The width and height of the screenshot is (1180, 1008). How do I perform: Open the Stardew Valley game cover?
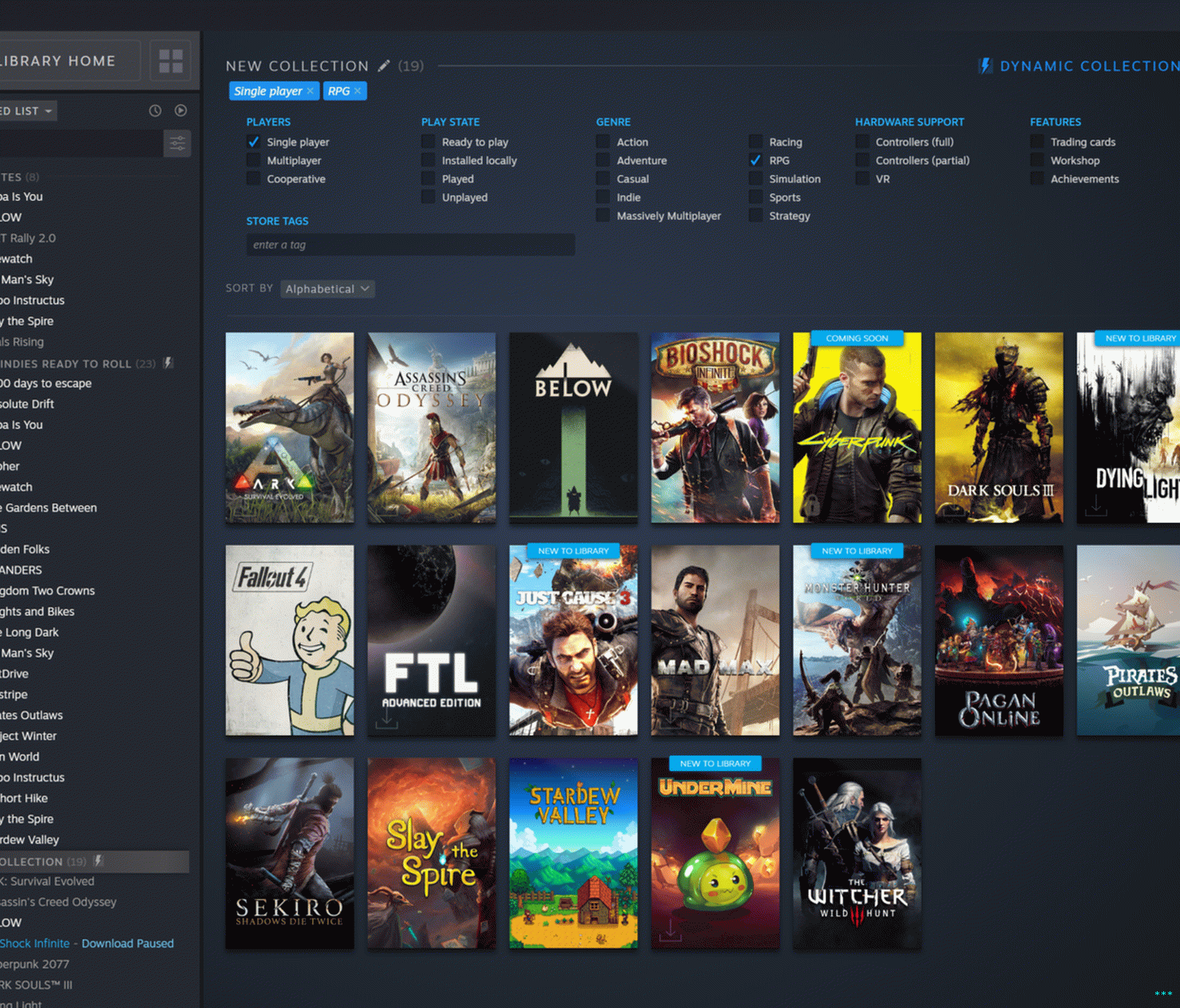point(573,853)
